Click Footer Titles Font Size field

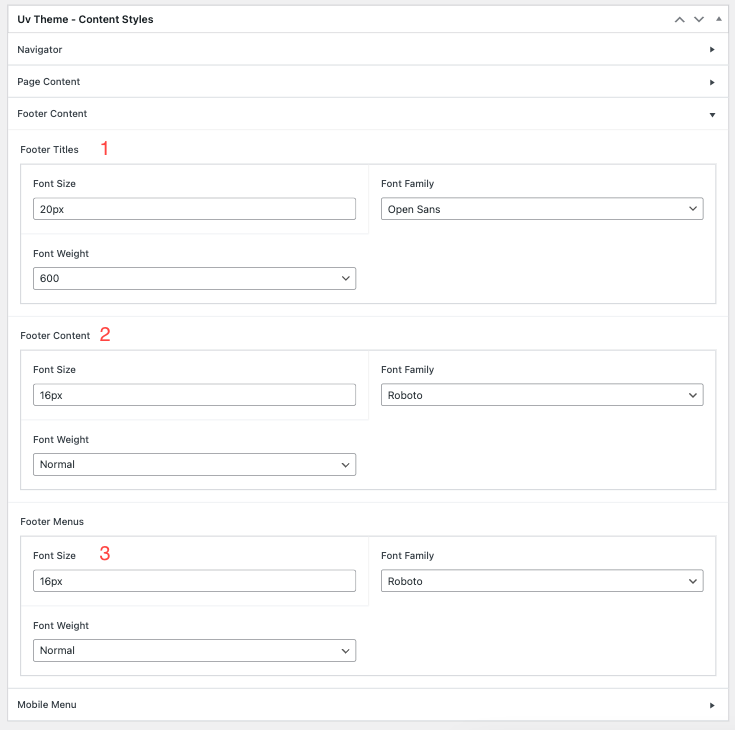(x=194, y=209)
